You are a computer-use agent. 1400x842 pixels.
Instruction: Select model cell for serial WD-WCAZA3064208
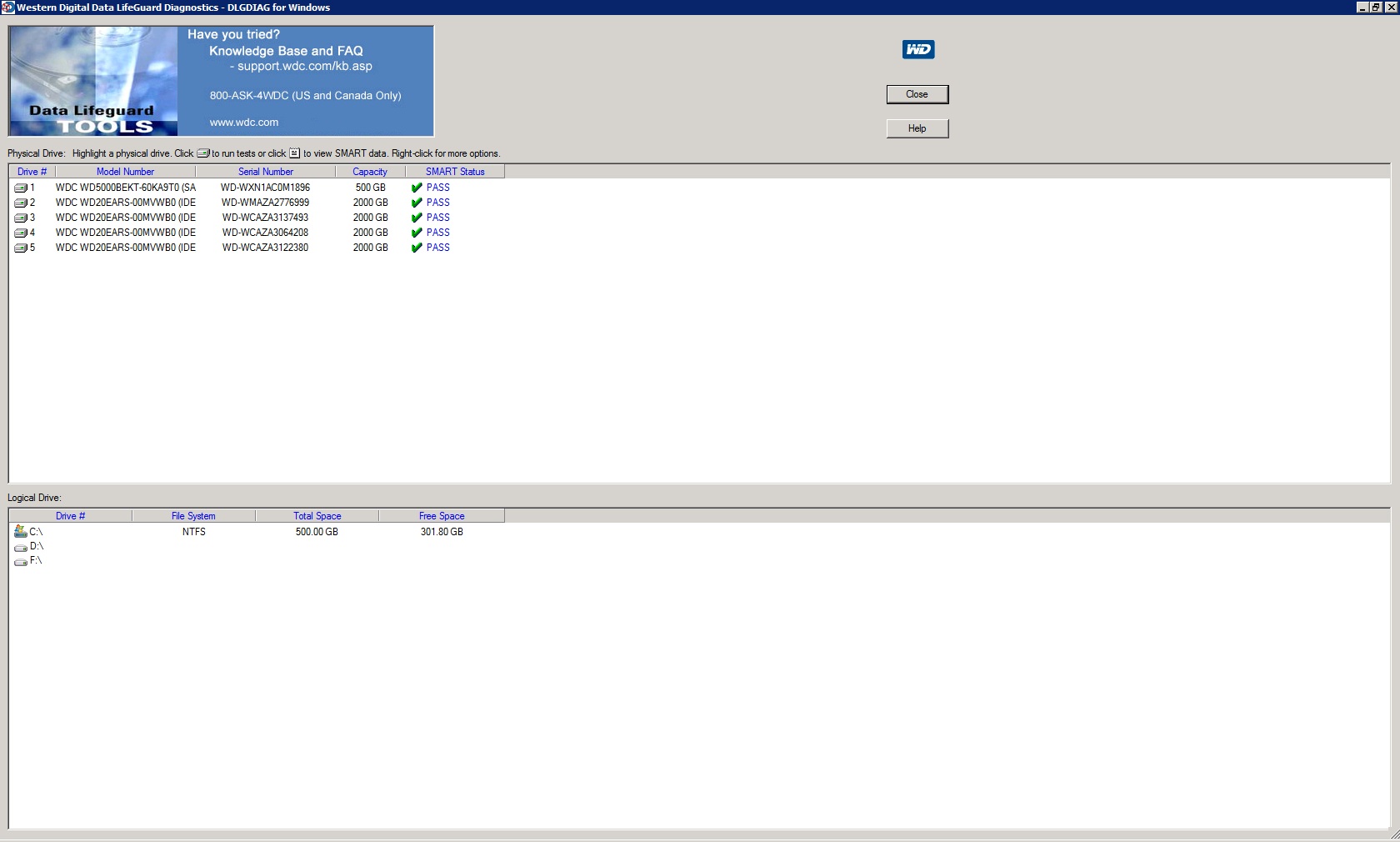[126, 233]
